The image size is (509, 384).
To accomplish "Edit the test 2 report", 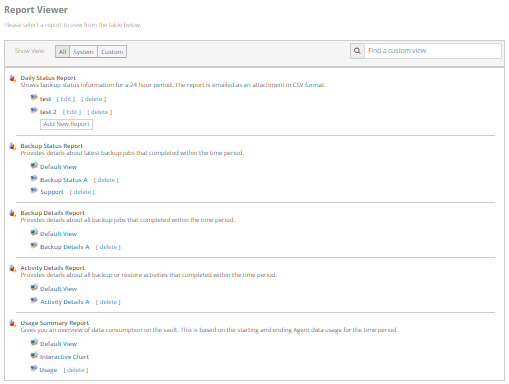I will pos(72,112).
